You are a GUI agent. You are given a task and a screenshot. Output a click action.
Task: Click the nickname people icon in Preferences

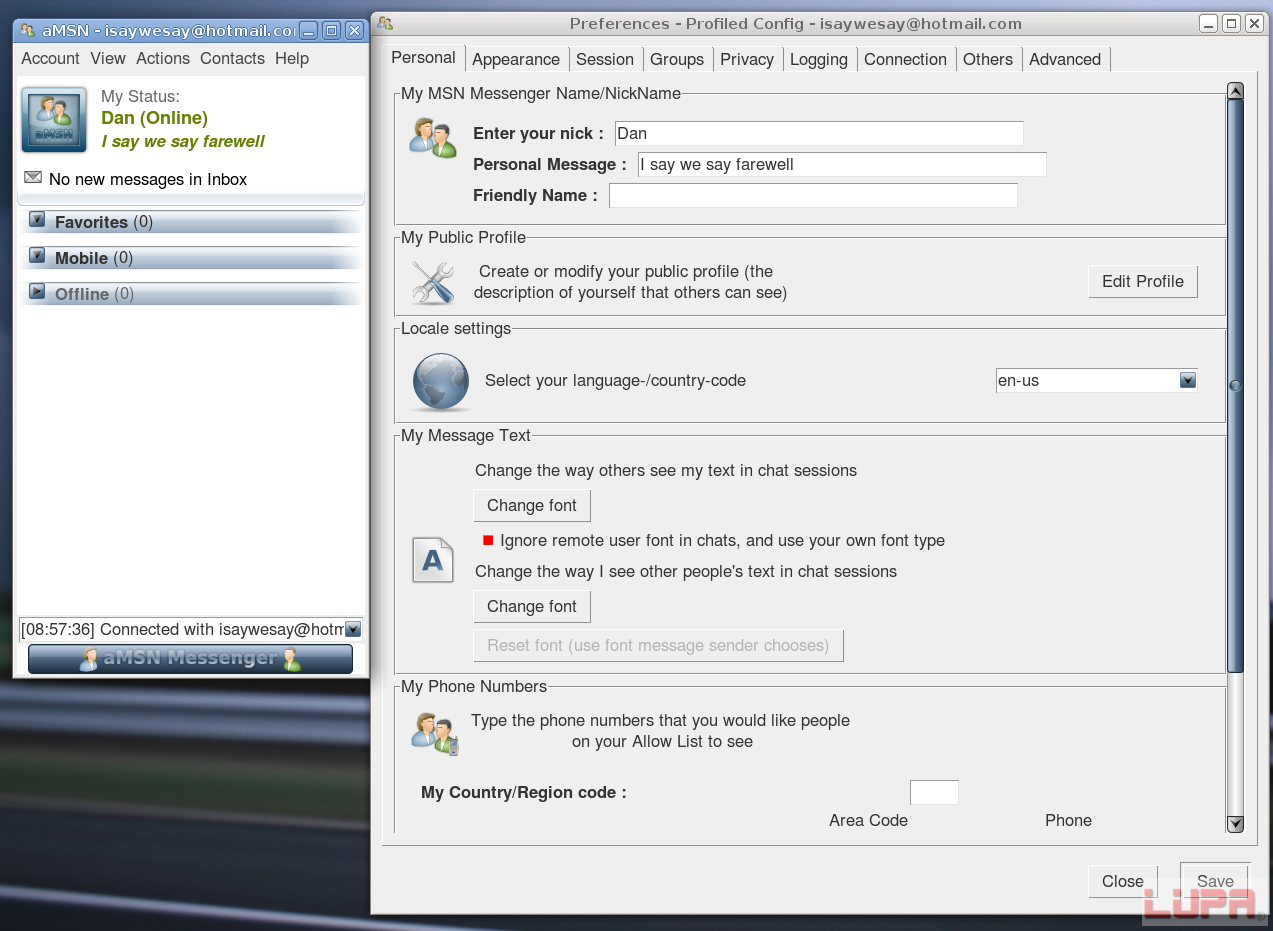[x=433, y=137]
